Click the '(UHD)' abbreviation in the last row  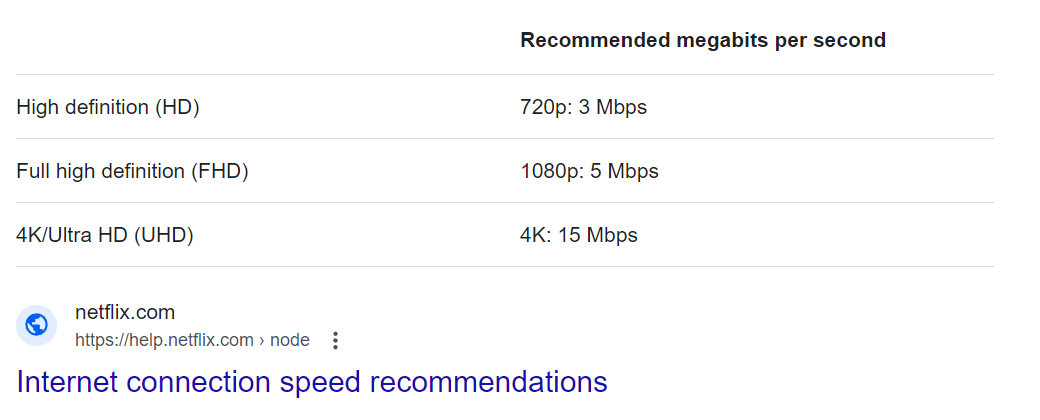coord(163,235)
